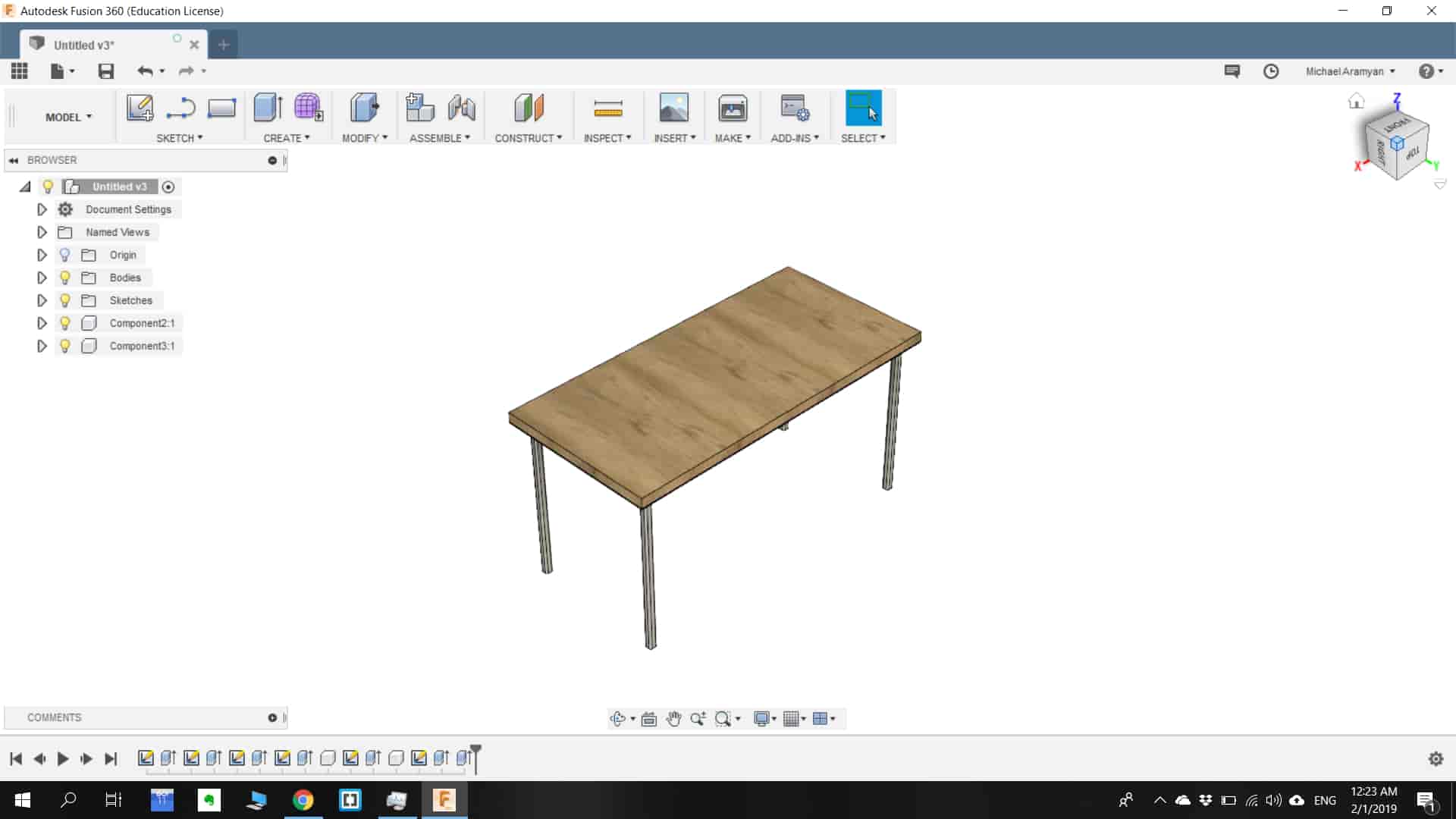1456x819 pixels.
Task: Open the MODIFY menu
Action: tap(364, 138)
